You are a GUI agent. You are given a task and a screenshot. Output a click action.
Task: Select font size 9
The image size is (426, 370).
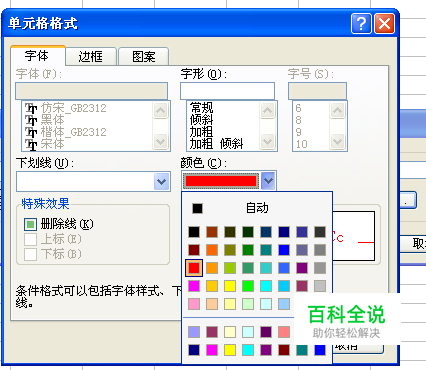(298, 132)
